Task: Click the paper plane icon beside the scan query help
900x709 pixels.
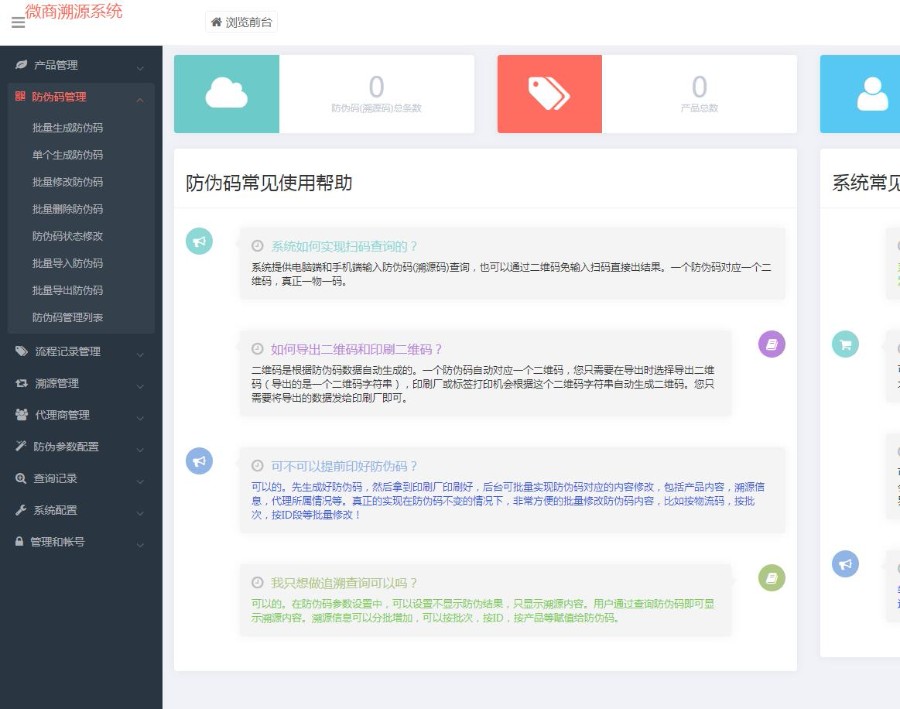Action: pyautogui.click(x=198, y=240)
